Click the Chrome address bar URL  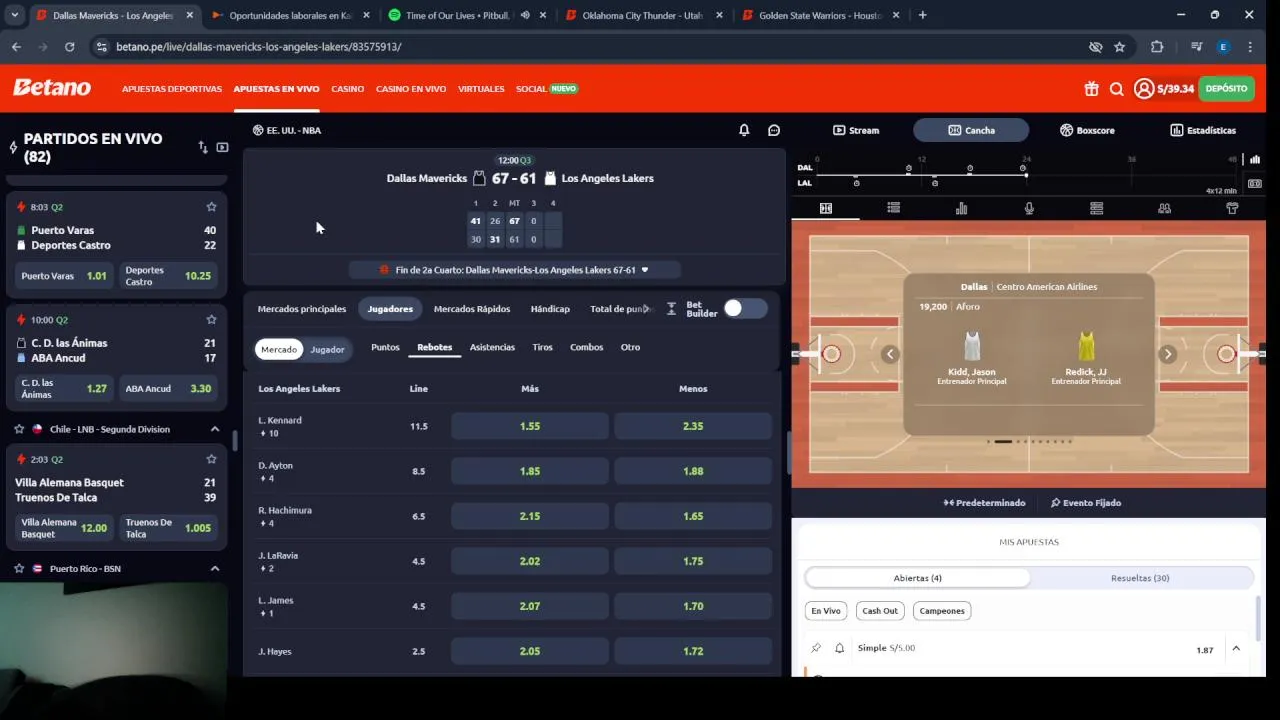coord(258,47)
